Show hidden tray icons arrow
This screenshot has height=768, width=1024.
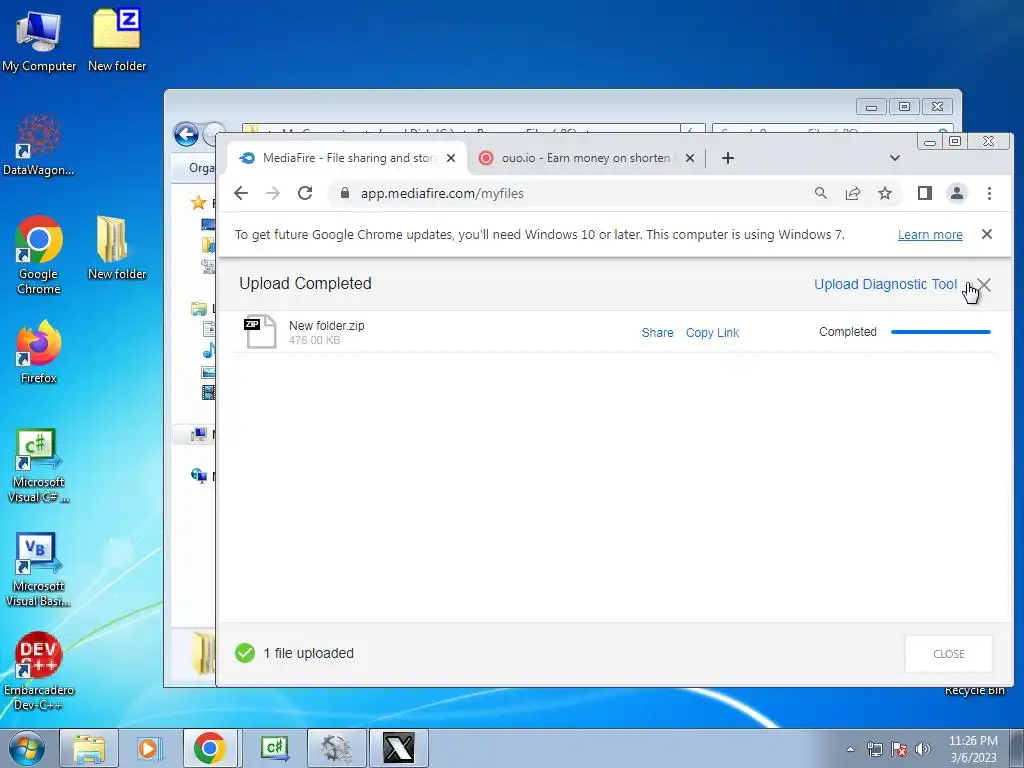coord(850,749)
